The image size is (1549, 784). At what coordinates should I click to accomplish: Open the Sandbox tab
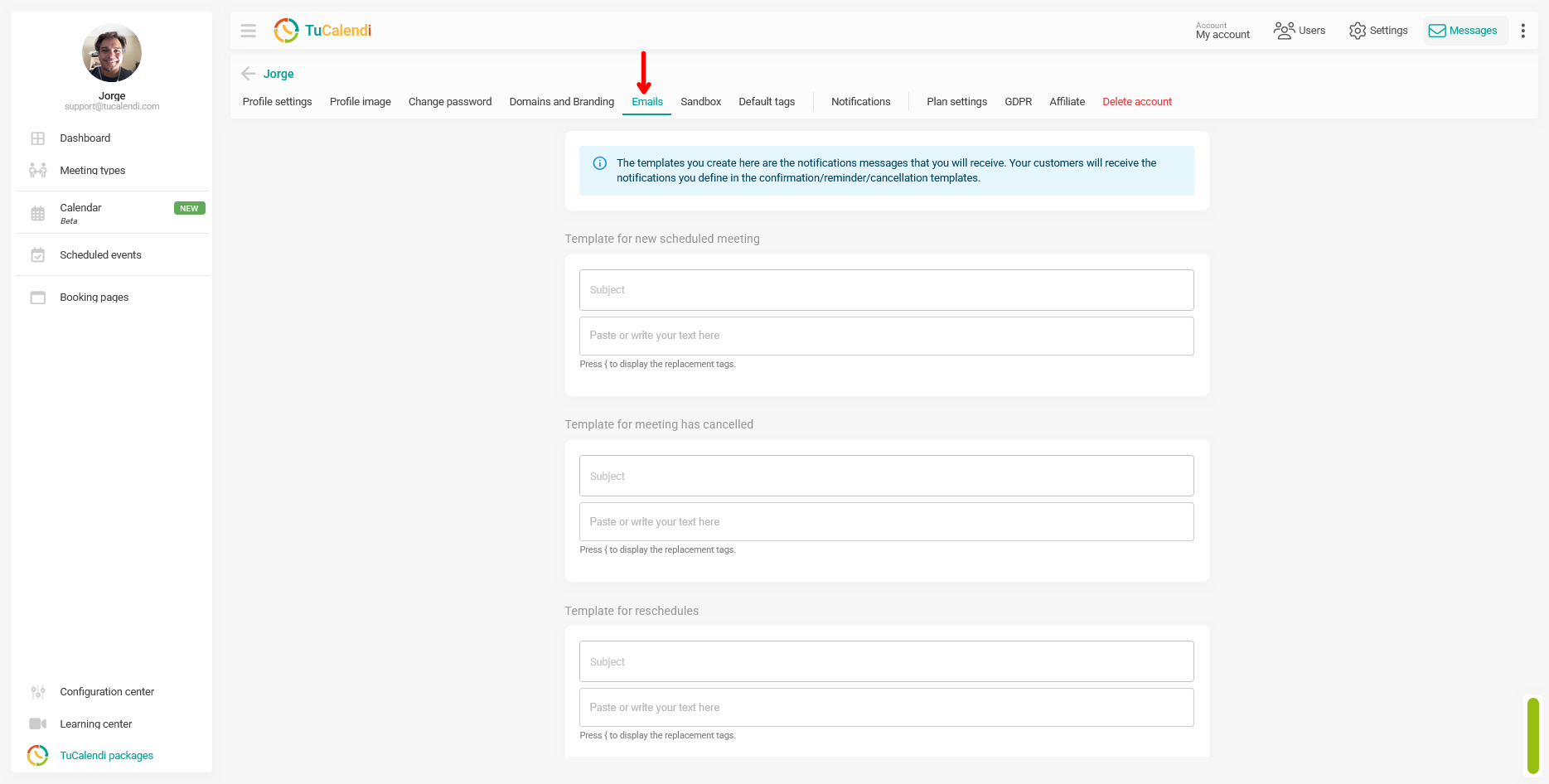tap(701, 102)
